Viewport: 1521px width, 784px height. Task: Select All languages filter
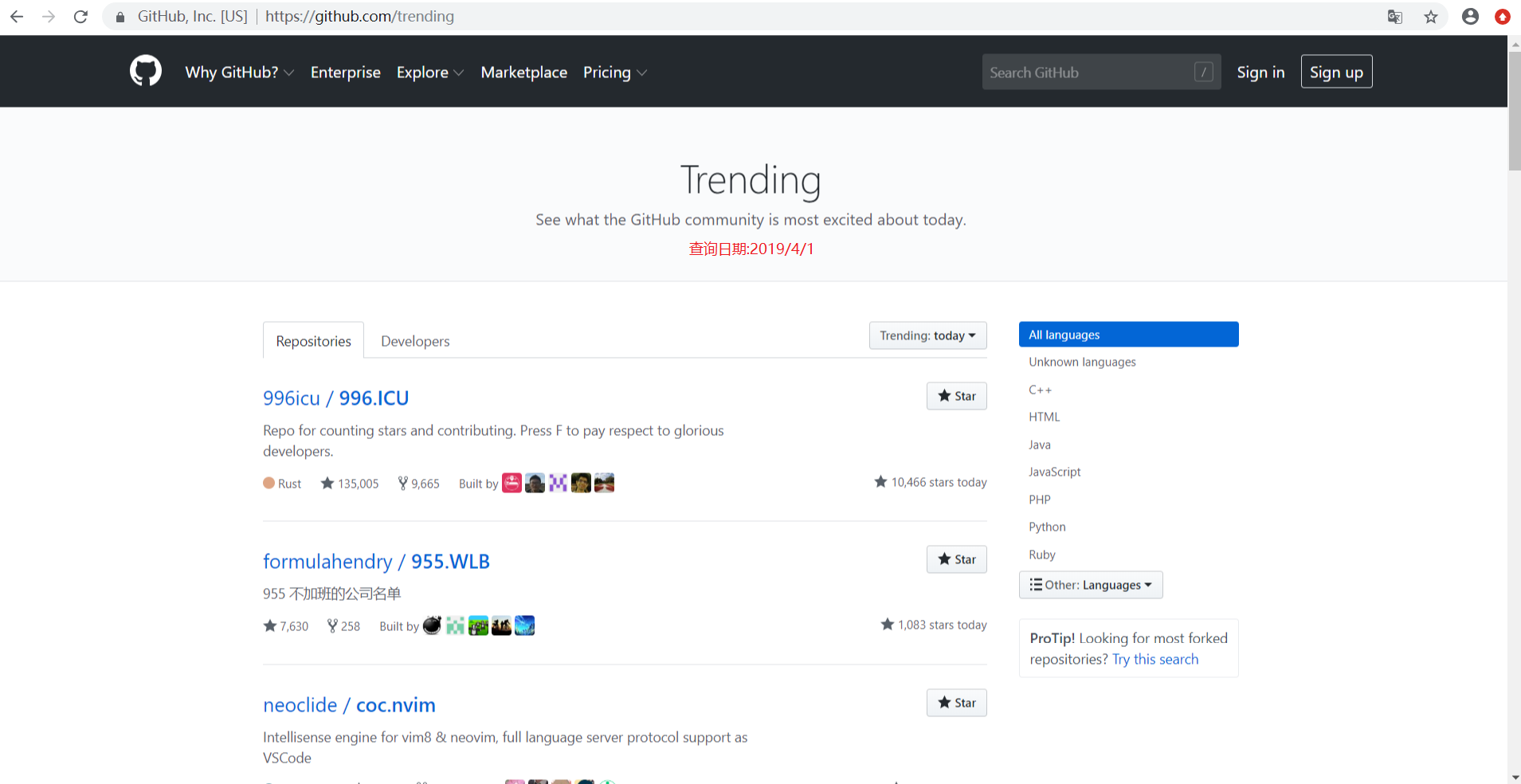click(x=1128, y=335)
